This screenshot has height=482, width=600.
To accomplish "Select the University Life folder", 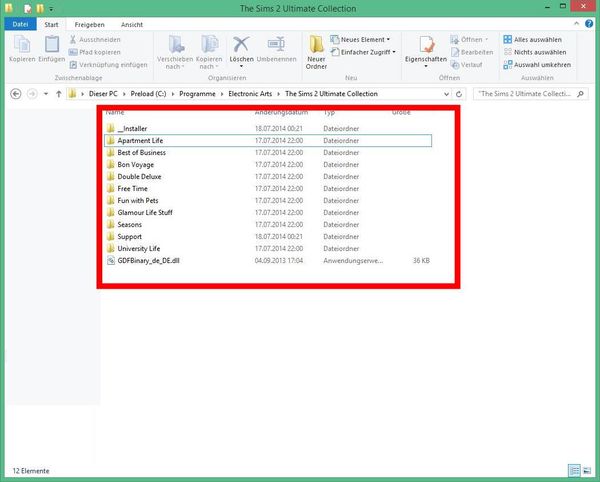I will [268, 248].
